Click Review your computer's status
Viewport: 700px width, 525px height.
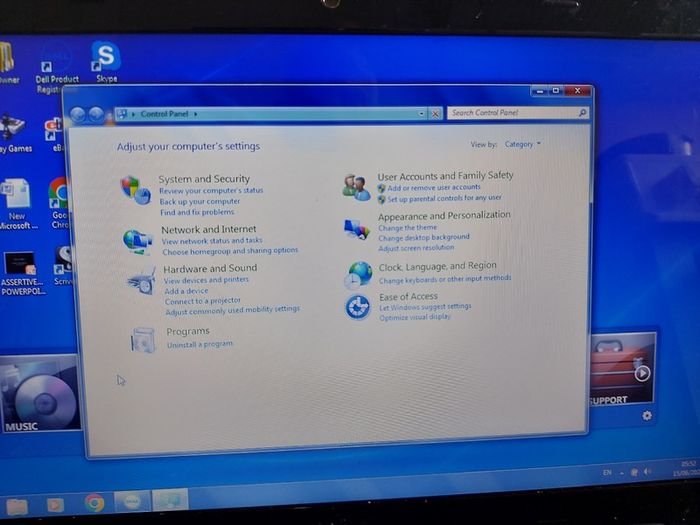pos(211,191)
